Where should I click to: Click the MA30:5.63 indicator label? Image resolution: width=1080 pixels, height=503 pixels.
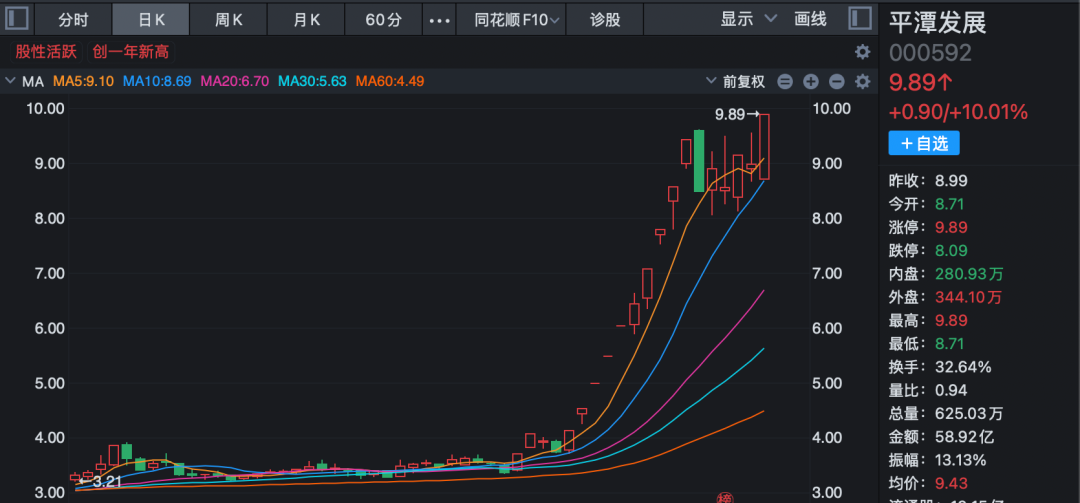[x=312, y=82]
